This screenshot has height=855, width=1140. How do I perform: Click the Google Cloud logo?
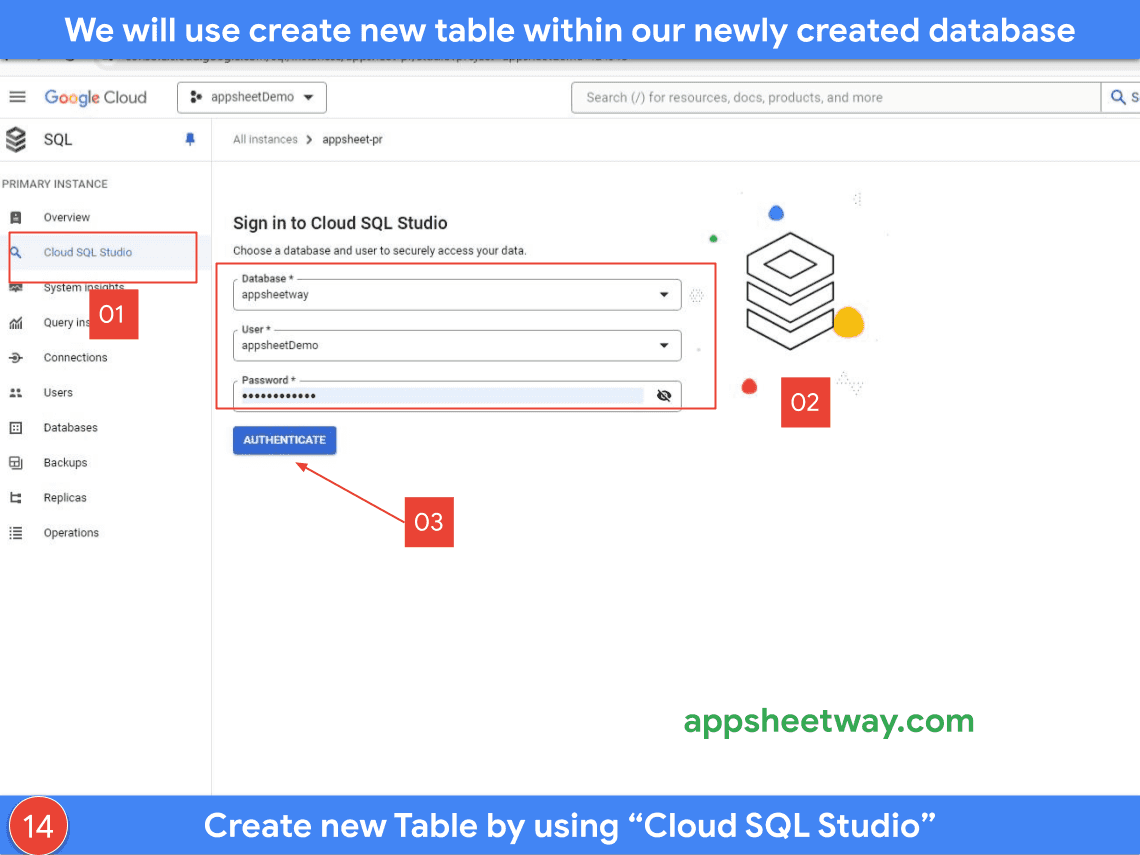point(96,97)
